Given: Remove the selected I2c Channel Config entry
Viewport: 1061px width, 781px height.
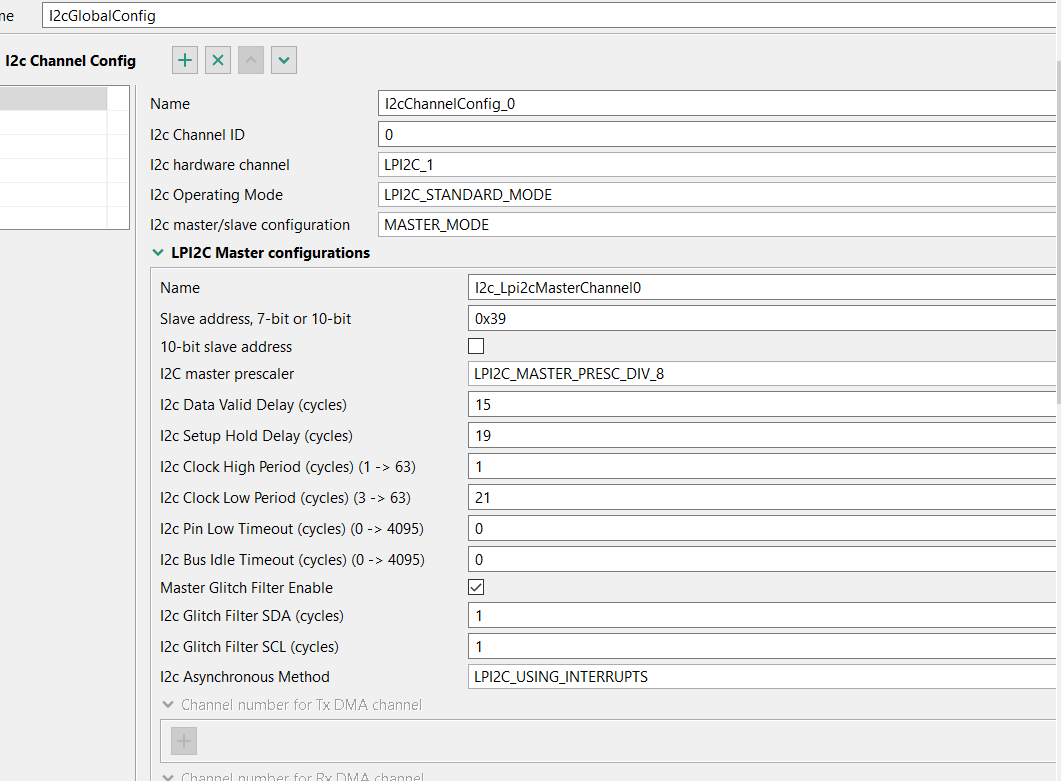Looking at the screenshot, I should tap(218, 60).
